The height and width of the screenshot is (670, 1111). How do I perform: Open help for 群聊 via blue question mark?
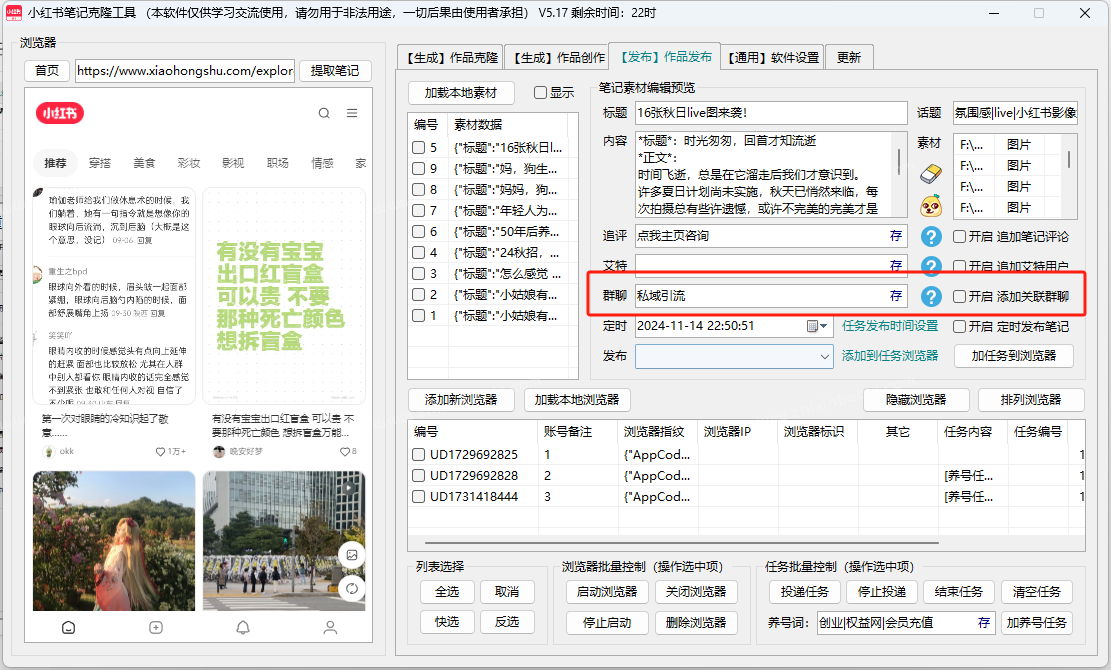tap(931, 297)
